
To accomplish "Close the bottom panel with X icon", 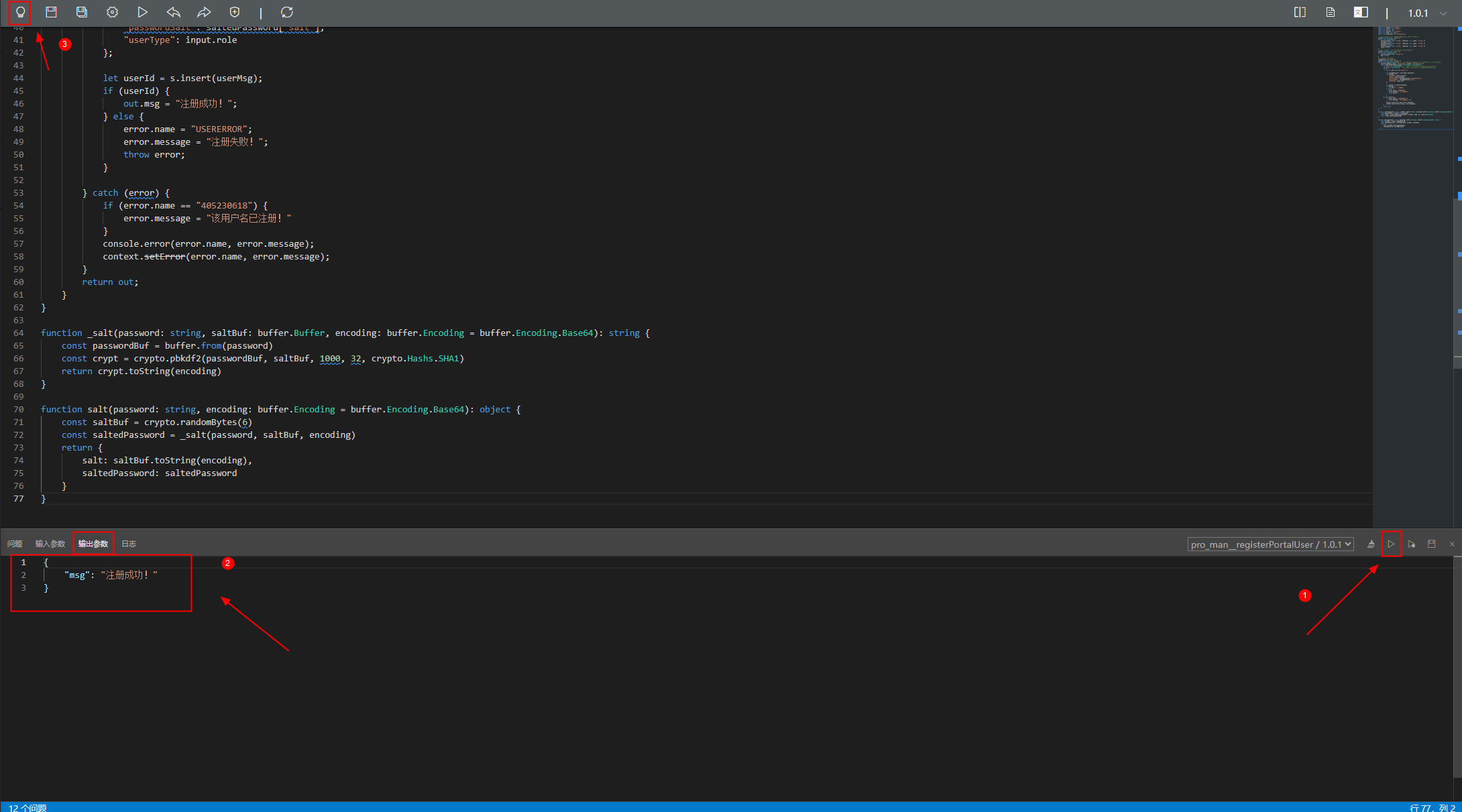I will coord(1452,544).
